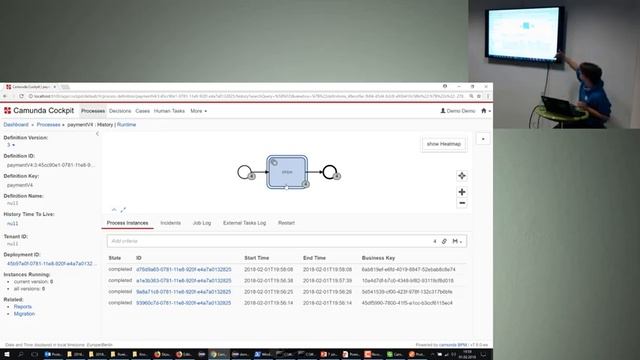The width and height of the screenshot is (640, 360).
Task: Focus the Add criteria search field
Action: pyautogui.click(x=269, y=241)
